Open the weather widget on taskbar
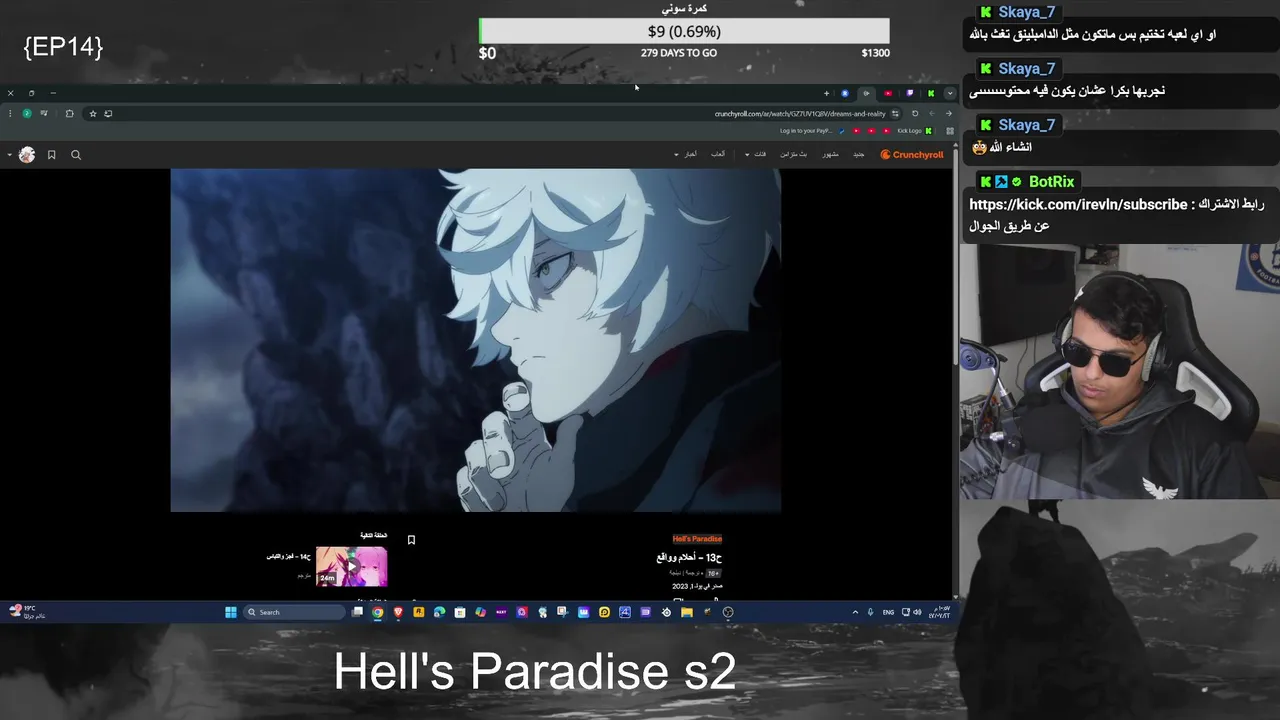The height and width of the screenshot is (720, 1280). tap(25, 611)
